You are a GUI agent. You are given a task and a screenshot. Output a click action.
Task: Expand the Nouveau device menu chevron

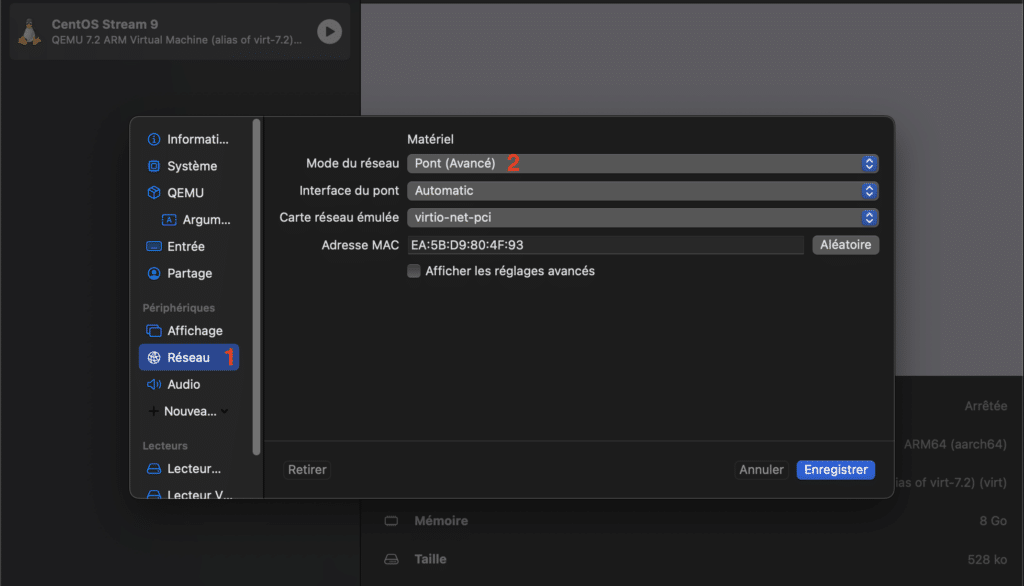[225, 411]
